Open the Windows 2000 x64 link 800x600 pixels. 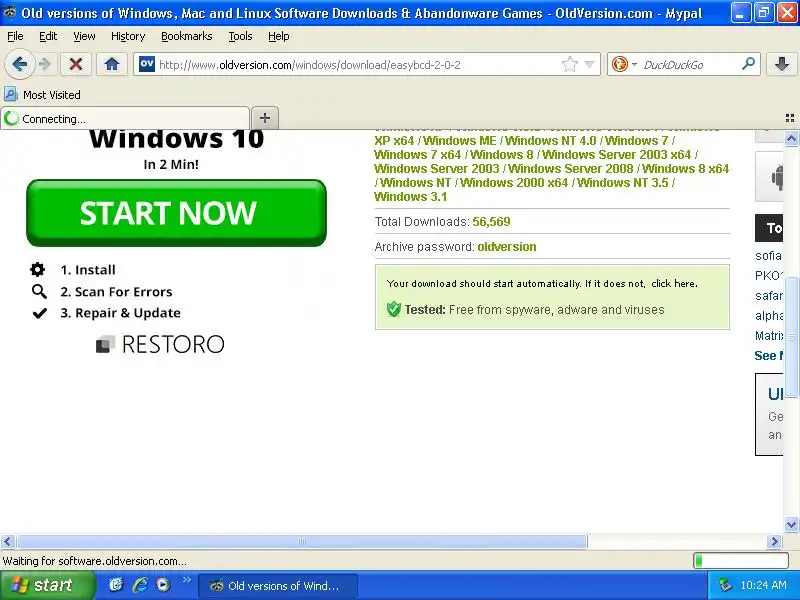[514, 183]
